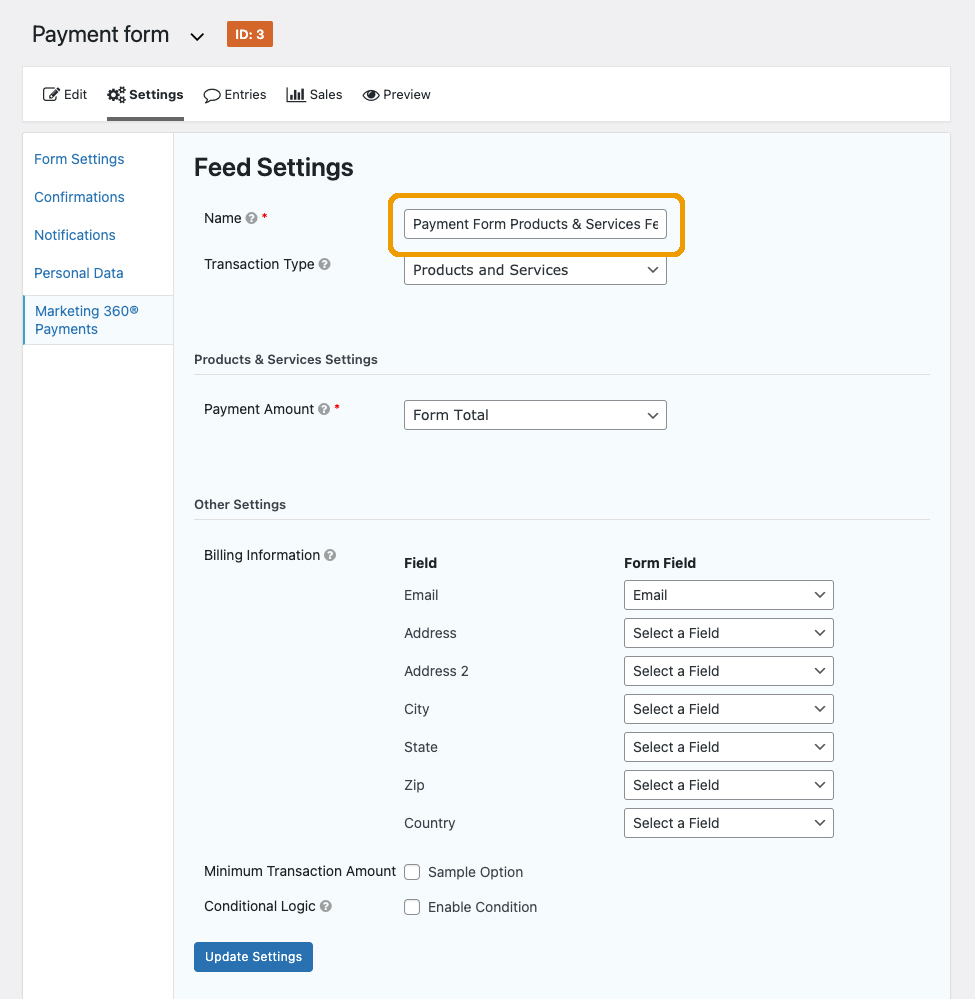
Task: Open the Transaction Type dropdown
Action: 535,270
